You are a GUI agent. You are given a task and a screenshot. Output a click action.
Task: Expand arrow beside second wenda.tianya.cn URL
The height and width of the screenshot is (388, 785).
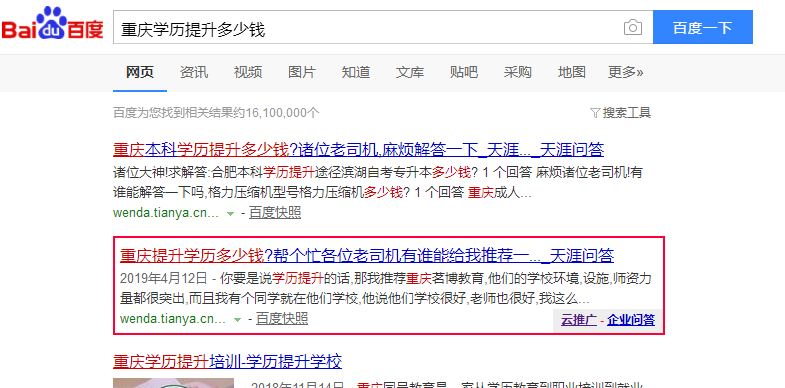tap(237, 319)
